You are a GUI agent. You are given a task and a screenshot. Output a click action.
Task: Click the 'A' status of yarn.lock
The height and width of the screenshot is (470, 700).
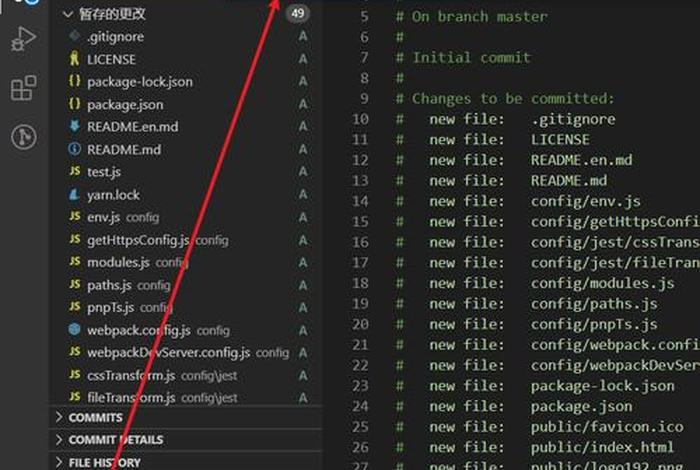pyautogui.click(x=303, y=194)
